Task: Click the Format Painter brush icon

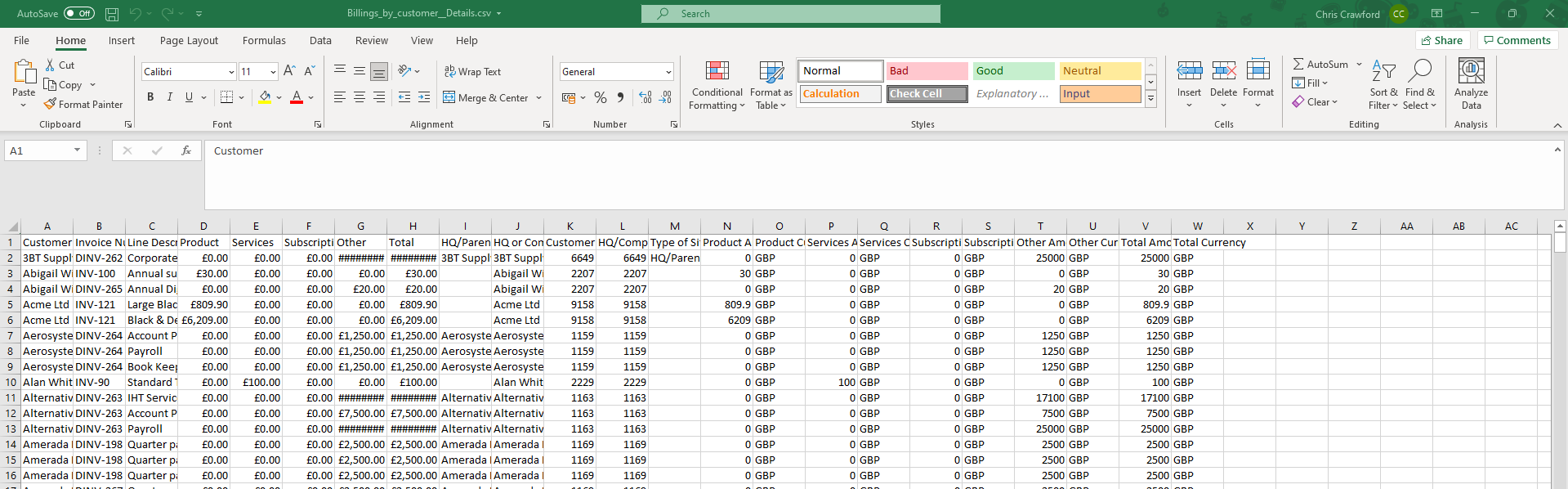Action: pos(50,105)
